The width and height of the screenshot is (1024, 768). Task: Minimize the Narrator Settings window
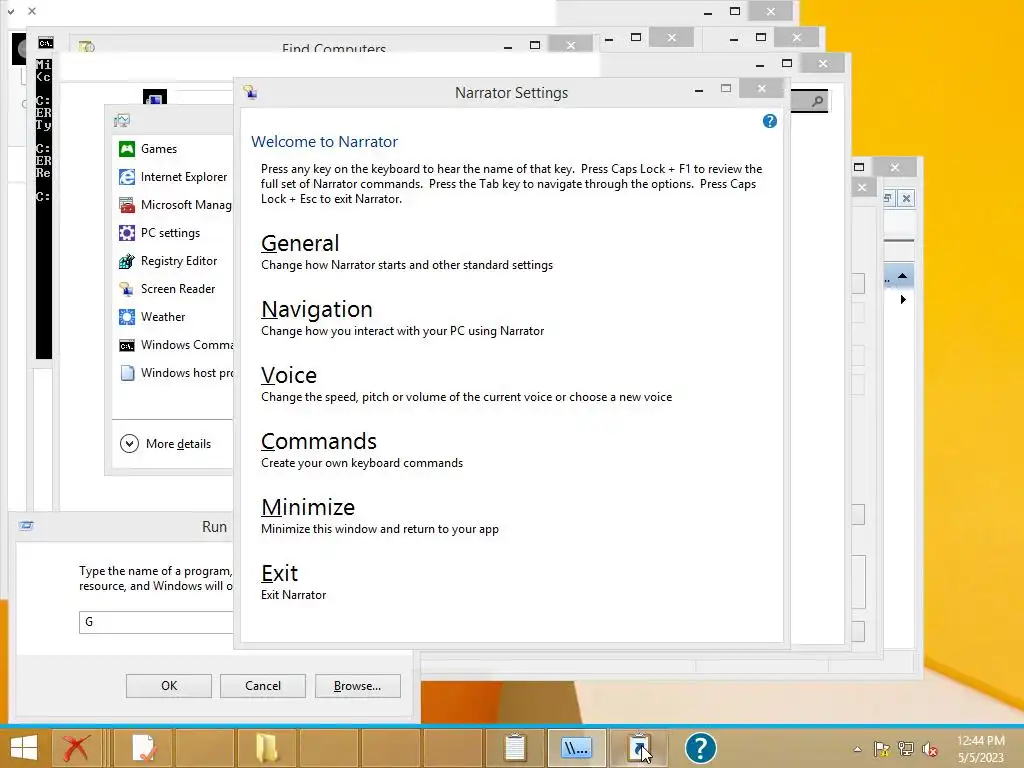point(699,91)
